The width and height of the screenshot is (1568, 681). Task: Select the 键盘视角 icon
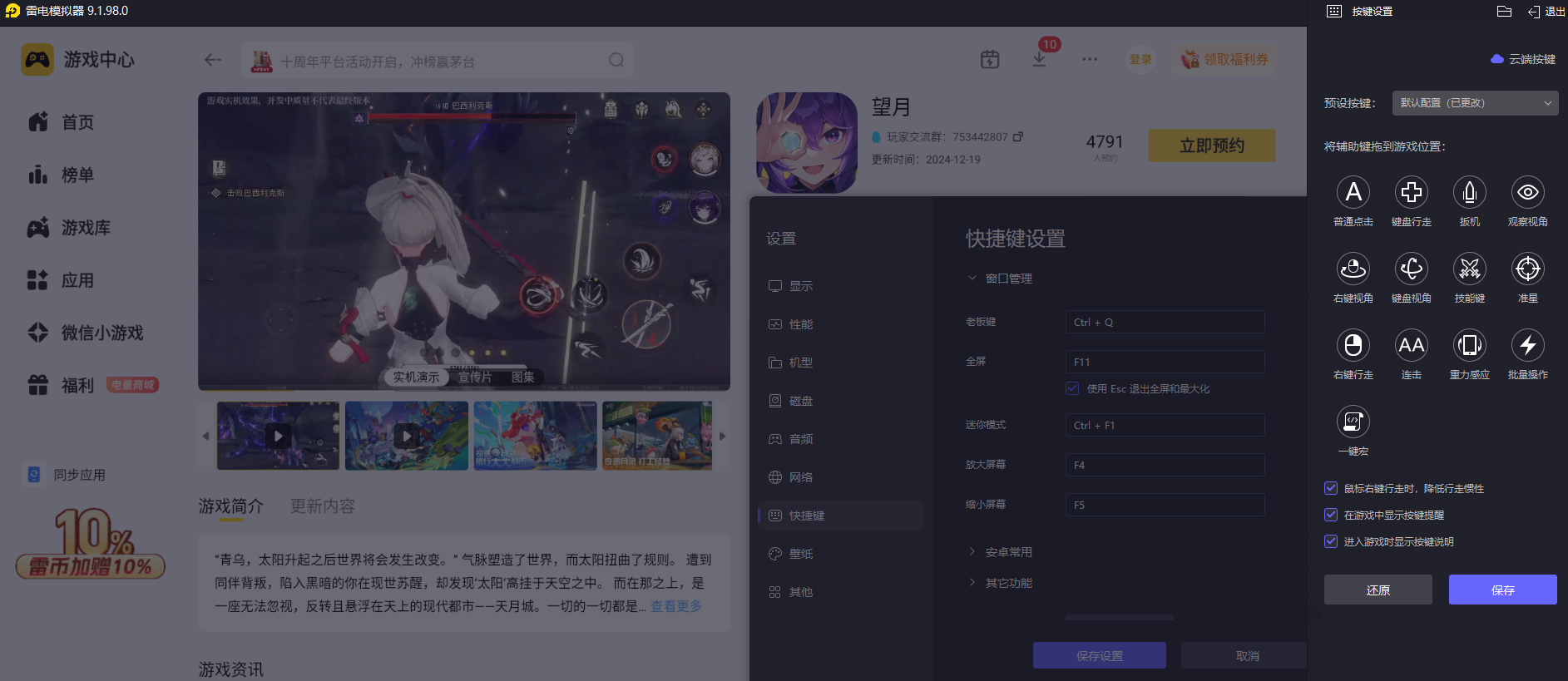click(1412, 269)
